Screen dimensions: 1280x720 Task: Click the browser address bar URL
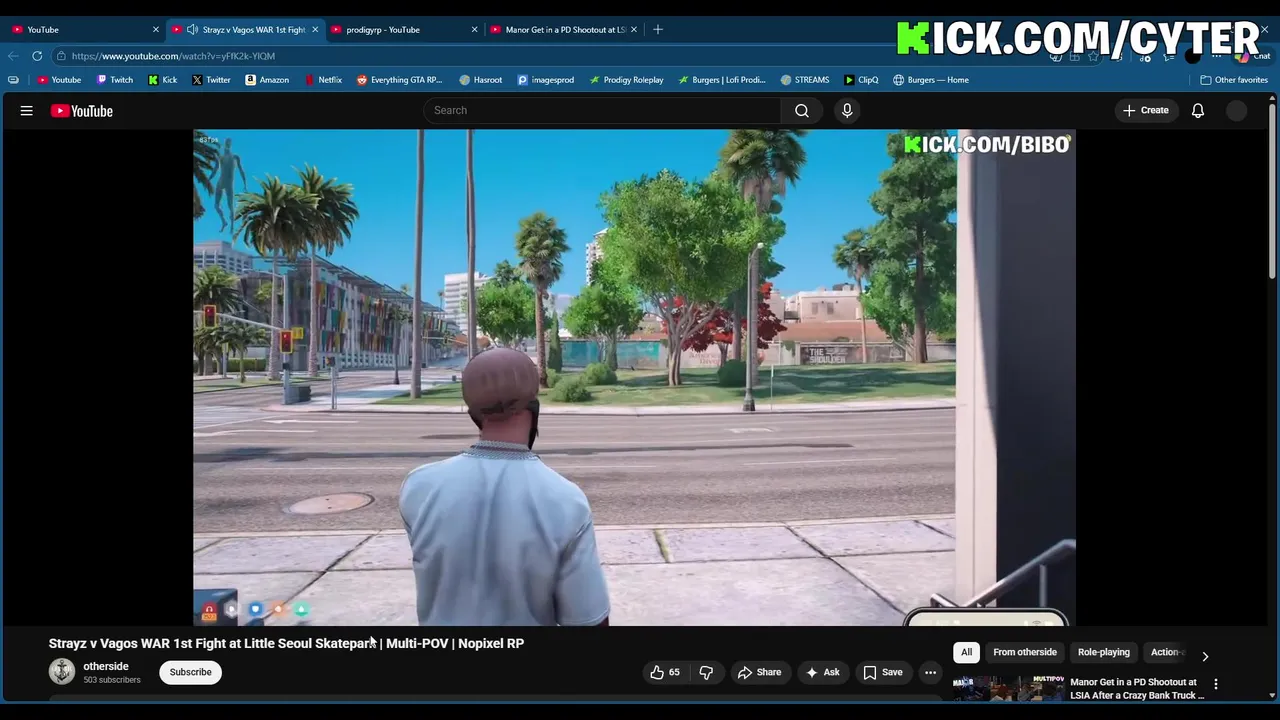[173, 56]
